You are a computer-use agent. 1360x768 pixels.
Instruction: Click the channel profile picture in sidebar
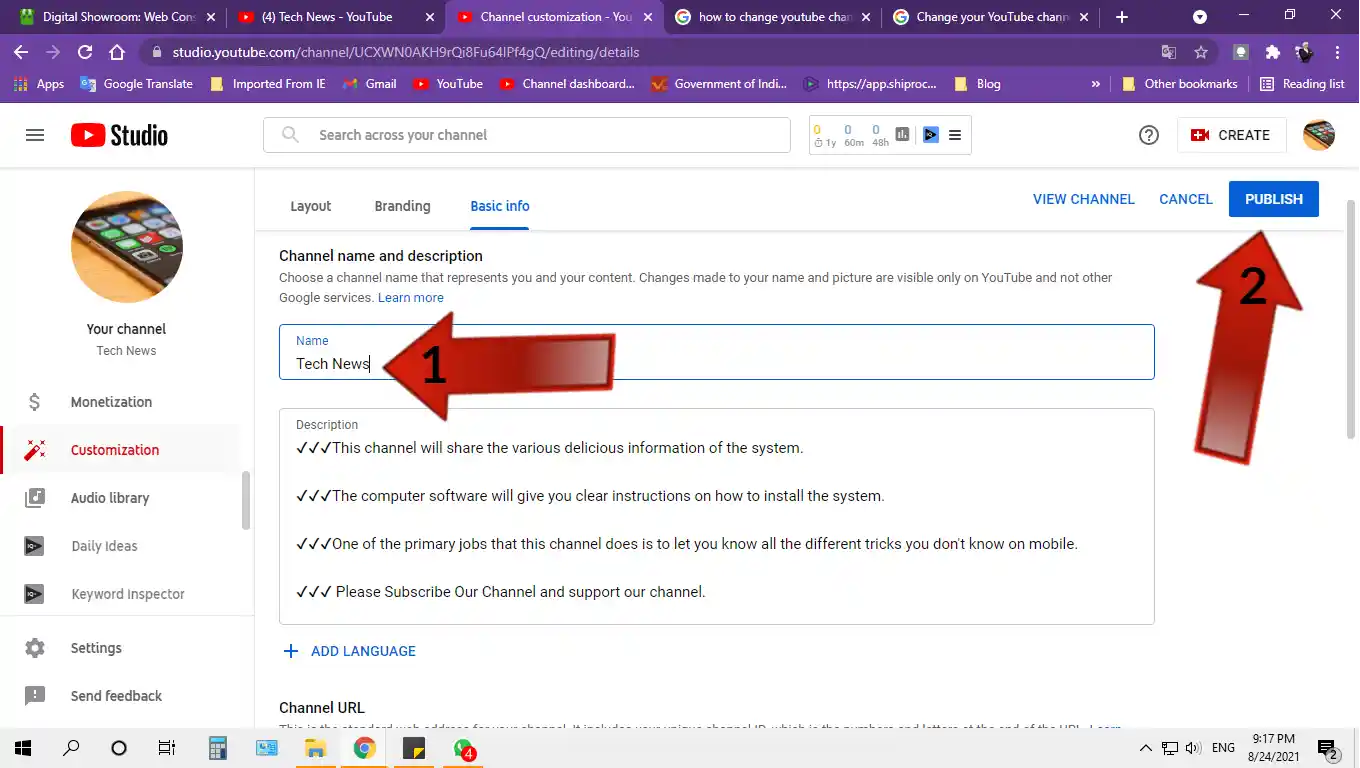[x=127, y=247]
